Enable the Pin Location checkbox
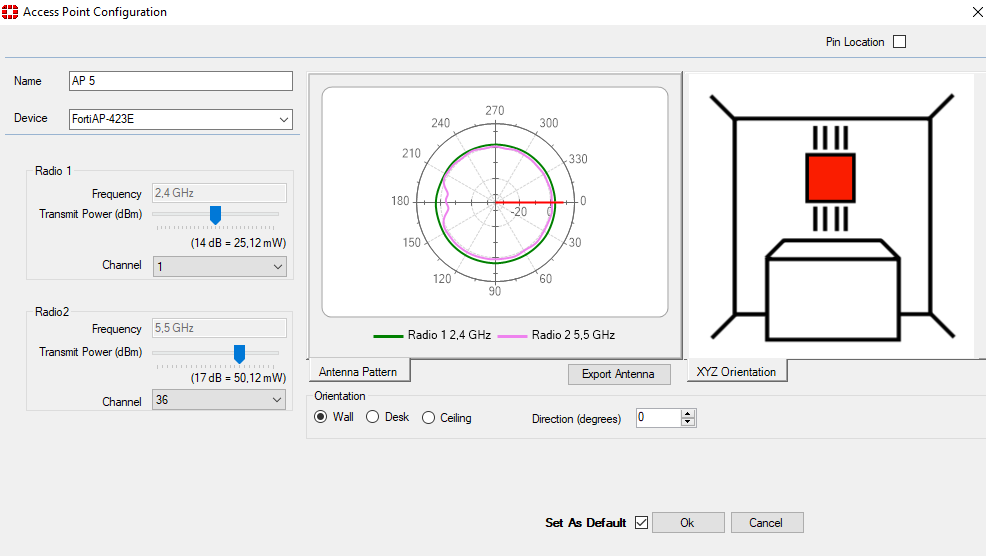The image size is (986, 556). (900, 42)
